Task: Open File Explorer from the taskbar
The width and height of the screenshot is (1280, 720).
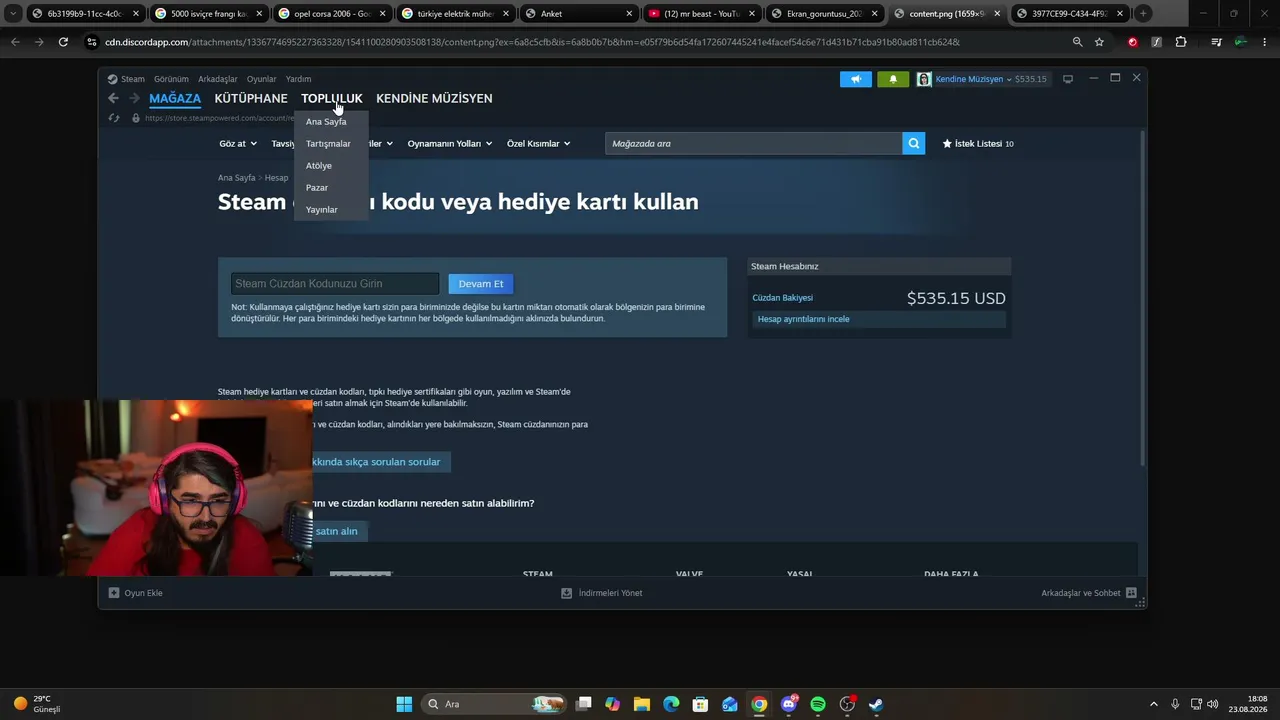Action: pyautogui.click(x=642, y=704)
